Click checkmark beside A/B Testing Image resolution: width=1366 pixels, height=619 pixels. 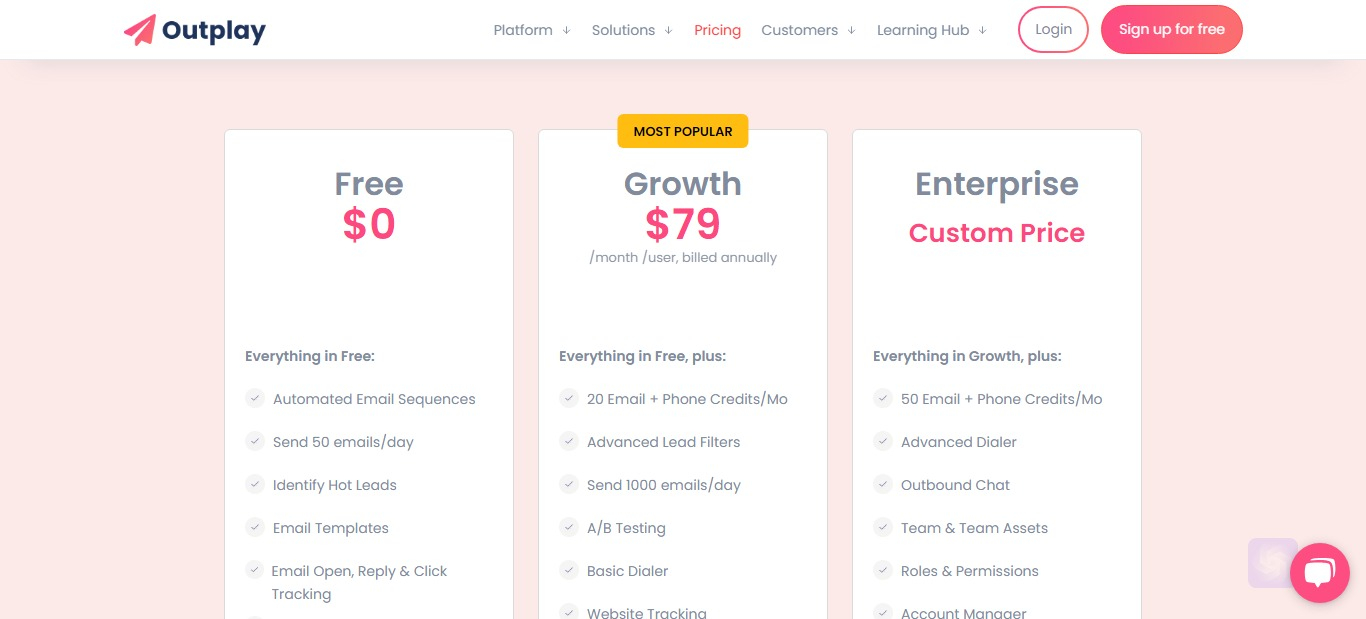[568, 527]
